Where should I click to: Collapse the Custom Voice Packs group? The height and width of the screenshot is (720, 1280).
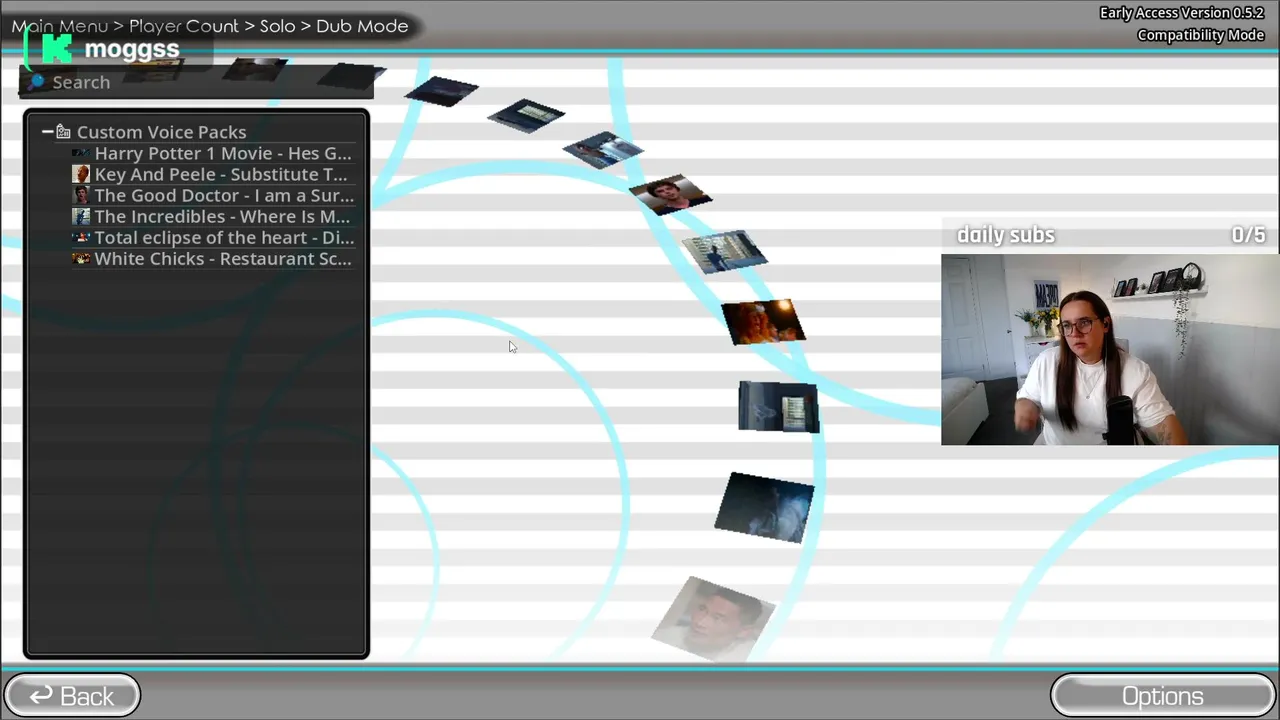[47, 132]
